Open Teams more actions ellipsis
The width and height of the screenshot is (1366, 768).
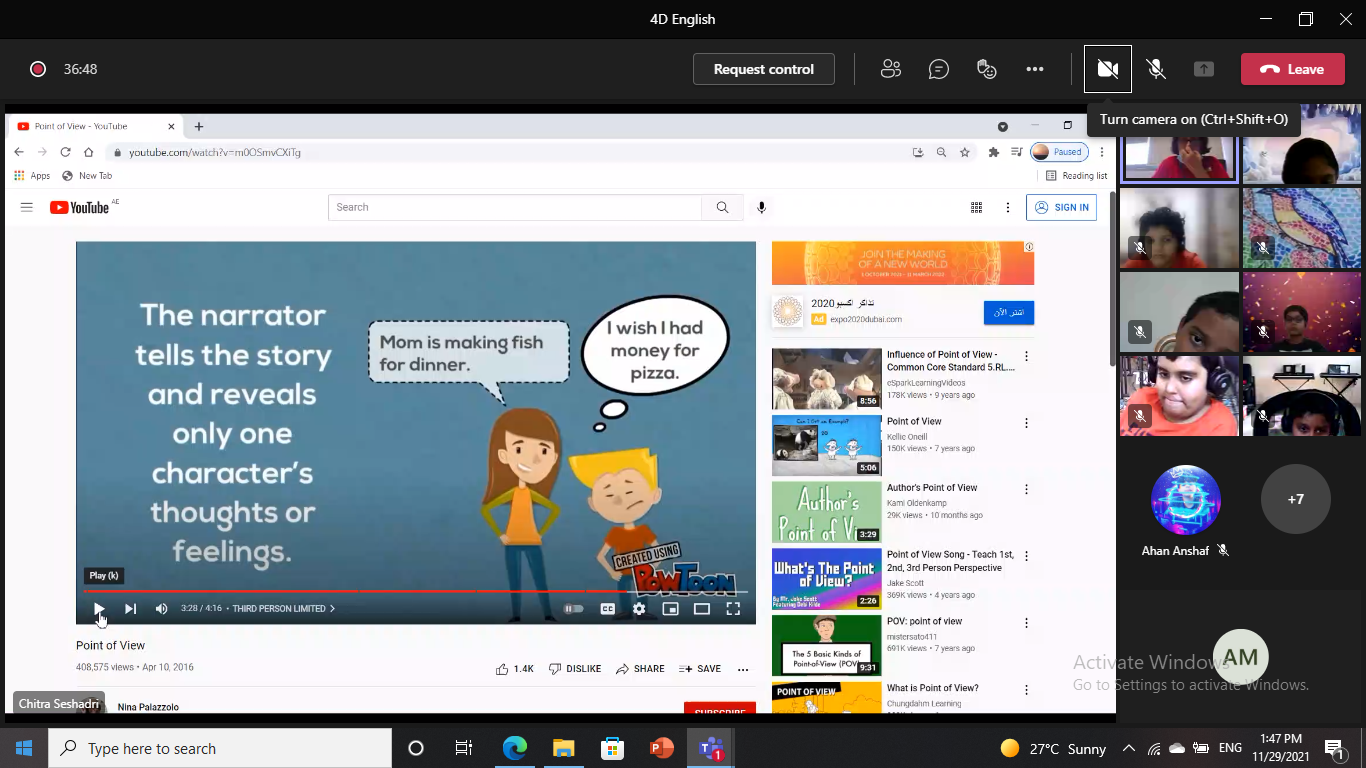coord(1035,69)
